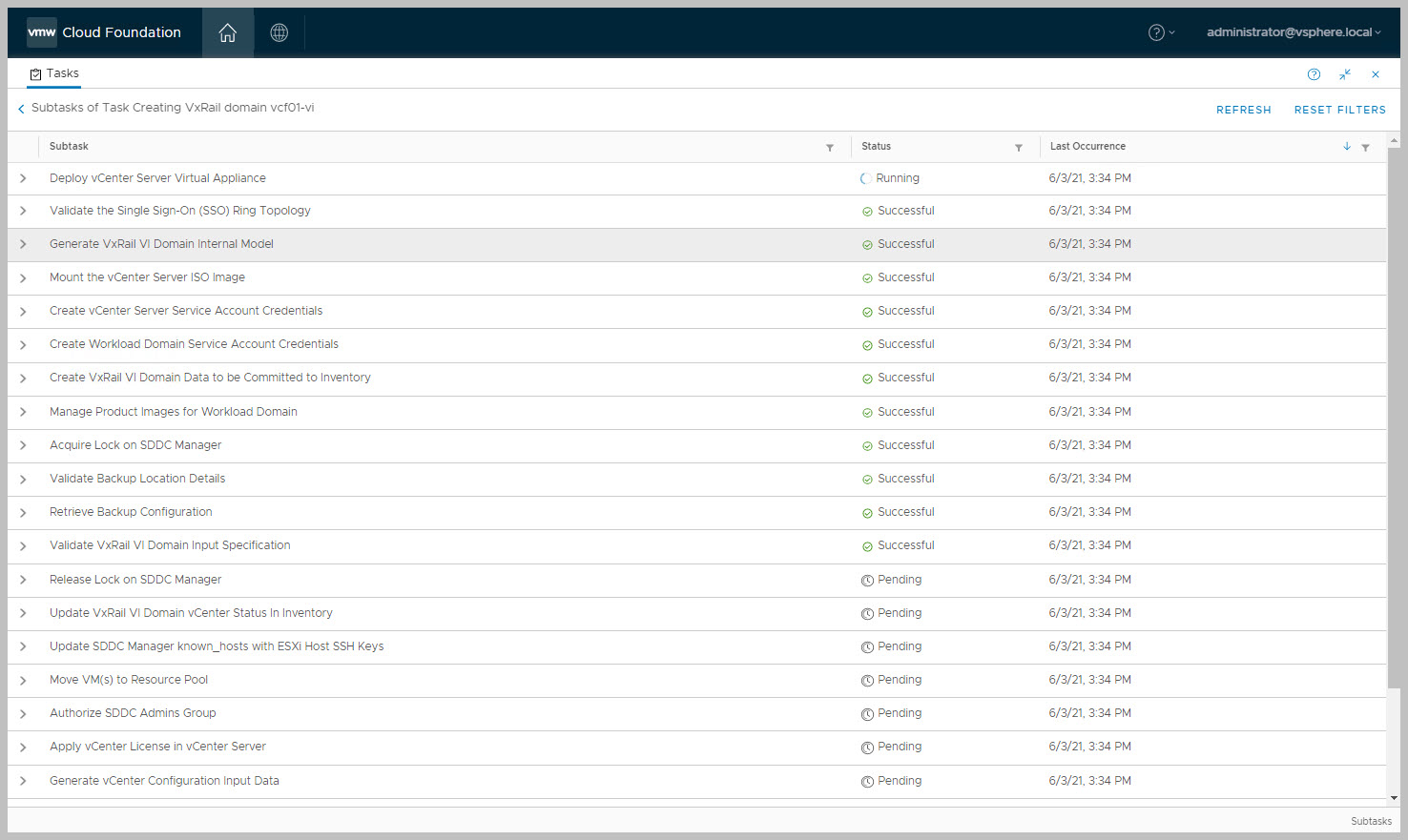
Task: Minimize the Tasks panel with collapse icon
Action: (1345, 74)
